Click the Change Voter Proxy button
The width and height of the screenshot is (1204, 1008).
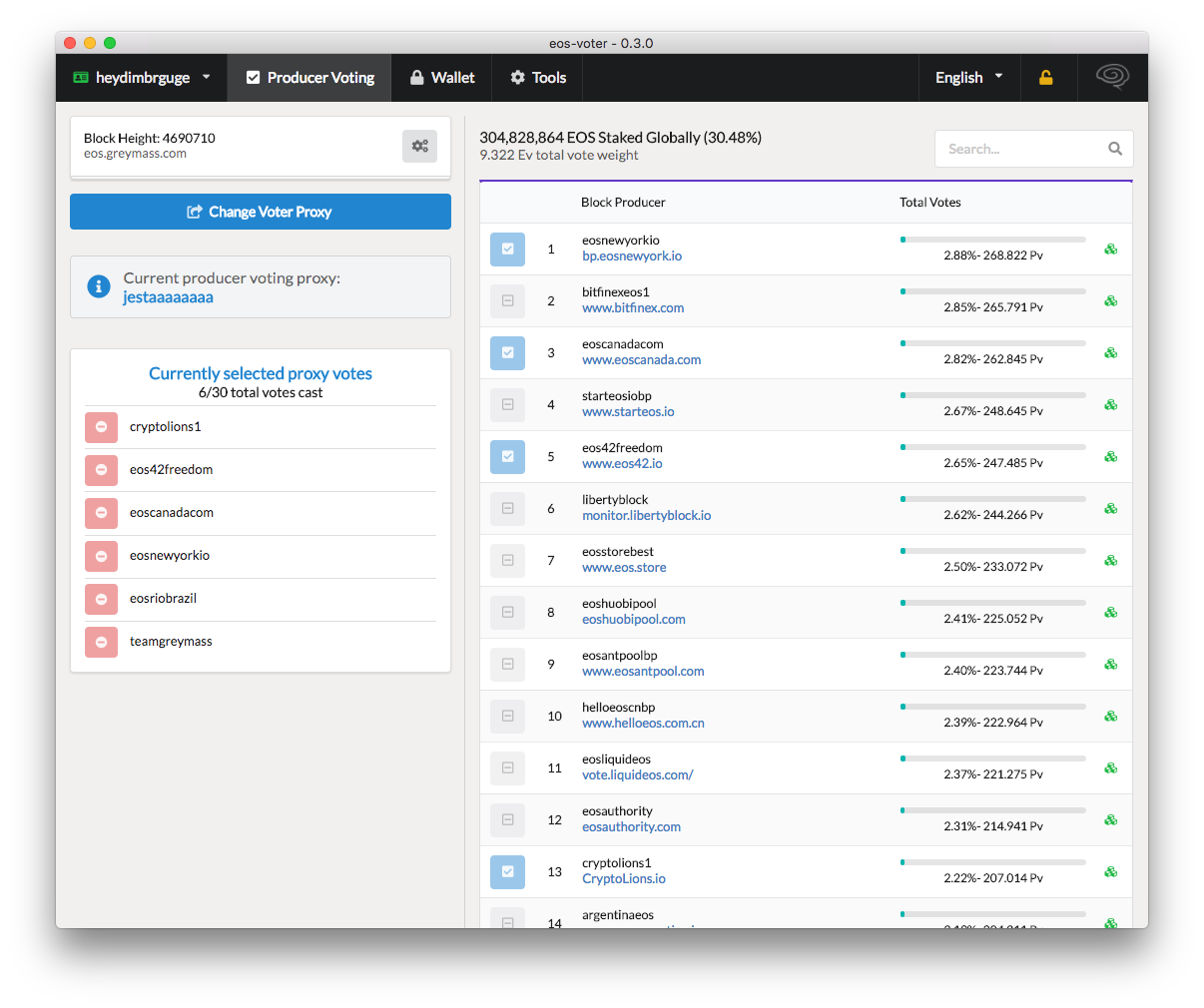(261, 212)
